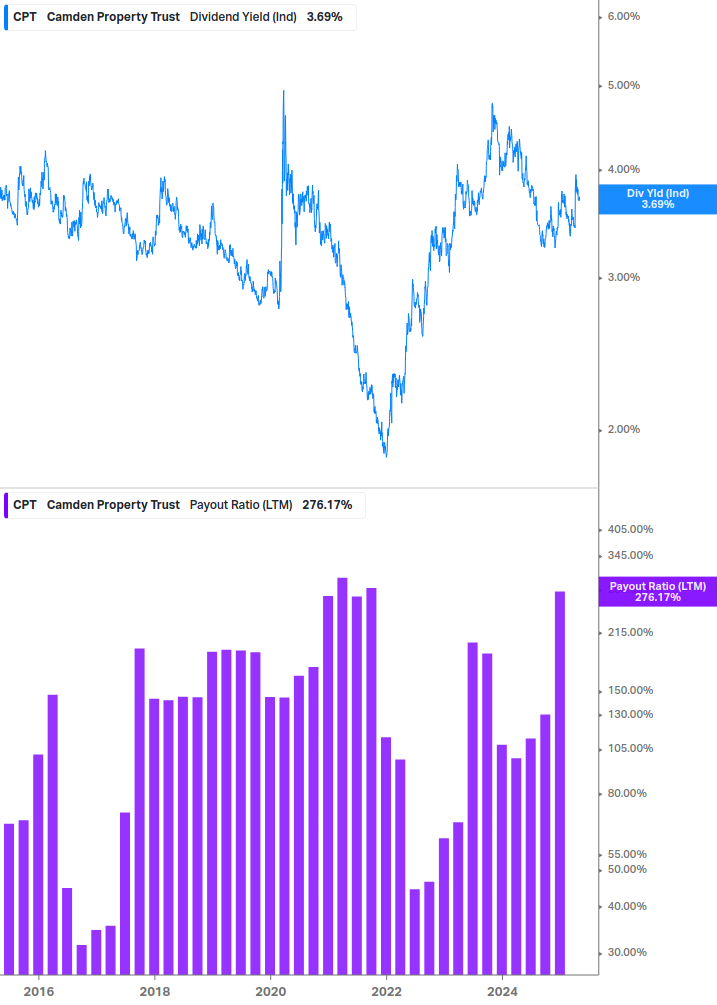Click the 5.00% label on the yield axis

point(623,85)
